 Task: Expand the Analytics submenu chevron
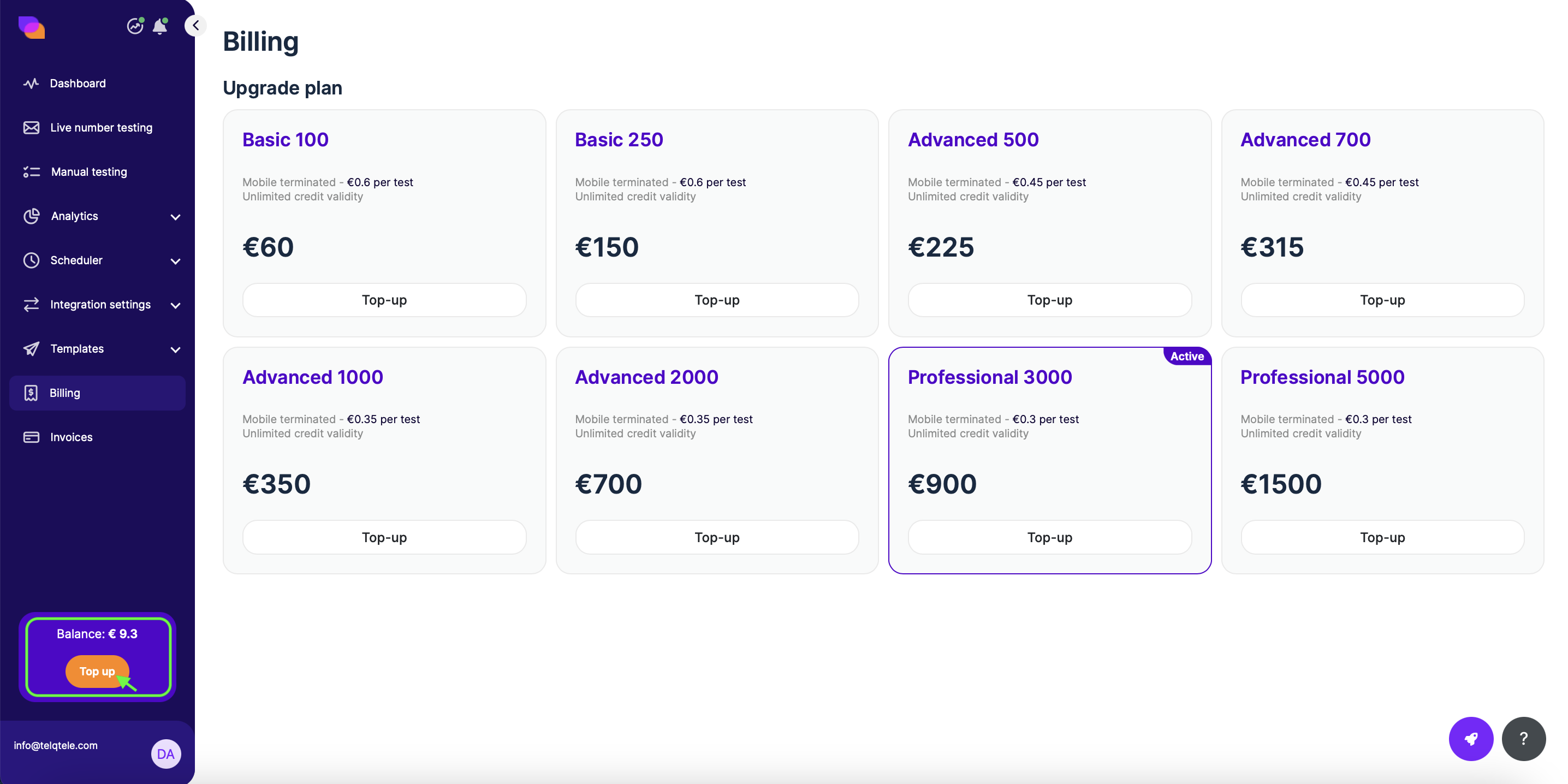click(175, 217)
